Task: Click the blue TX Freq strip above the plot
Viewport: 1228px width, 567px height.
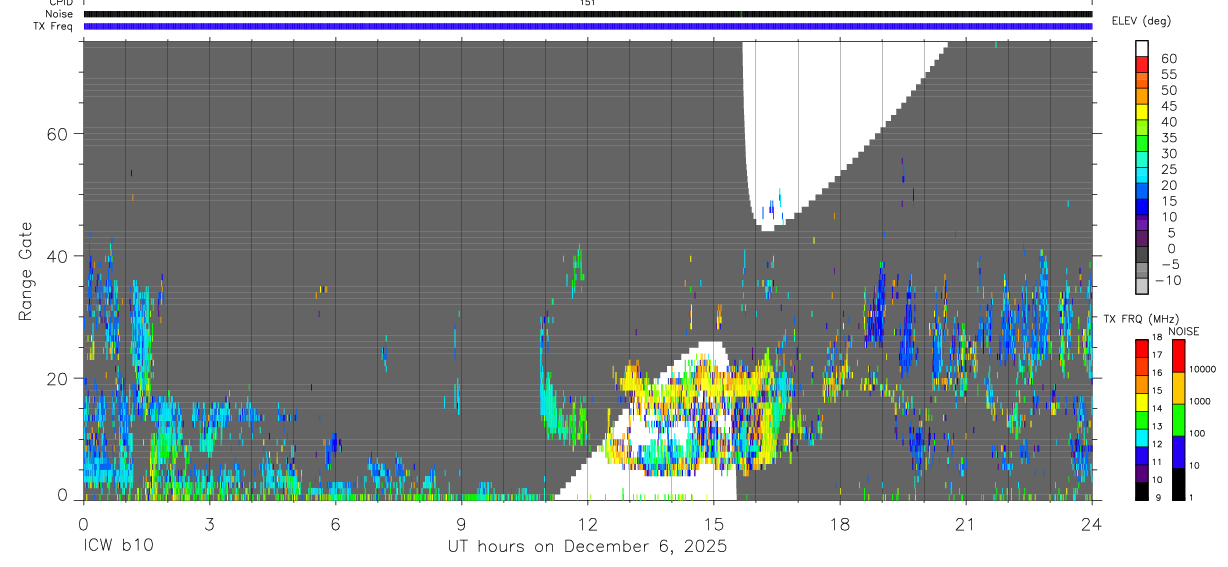Action: pyautogui.click(x=587, y=27)
